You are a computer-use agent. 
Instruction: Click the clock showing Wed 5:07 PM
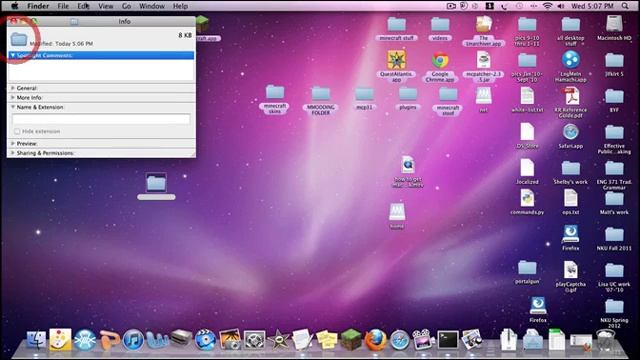click(592, 6)
